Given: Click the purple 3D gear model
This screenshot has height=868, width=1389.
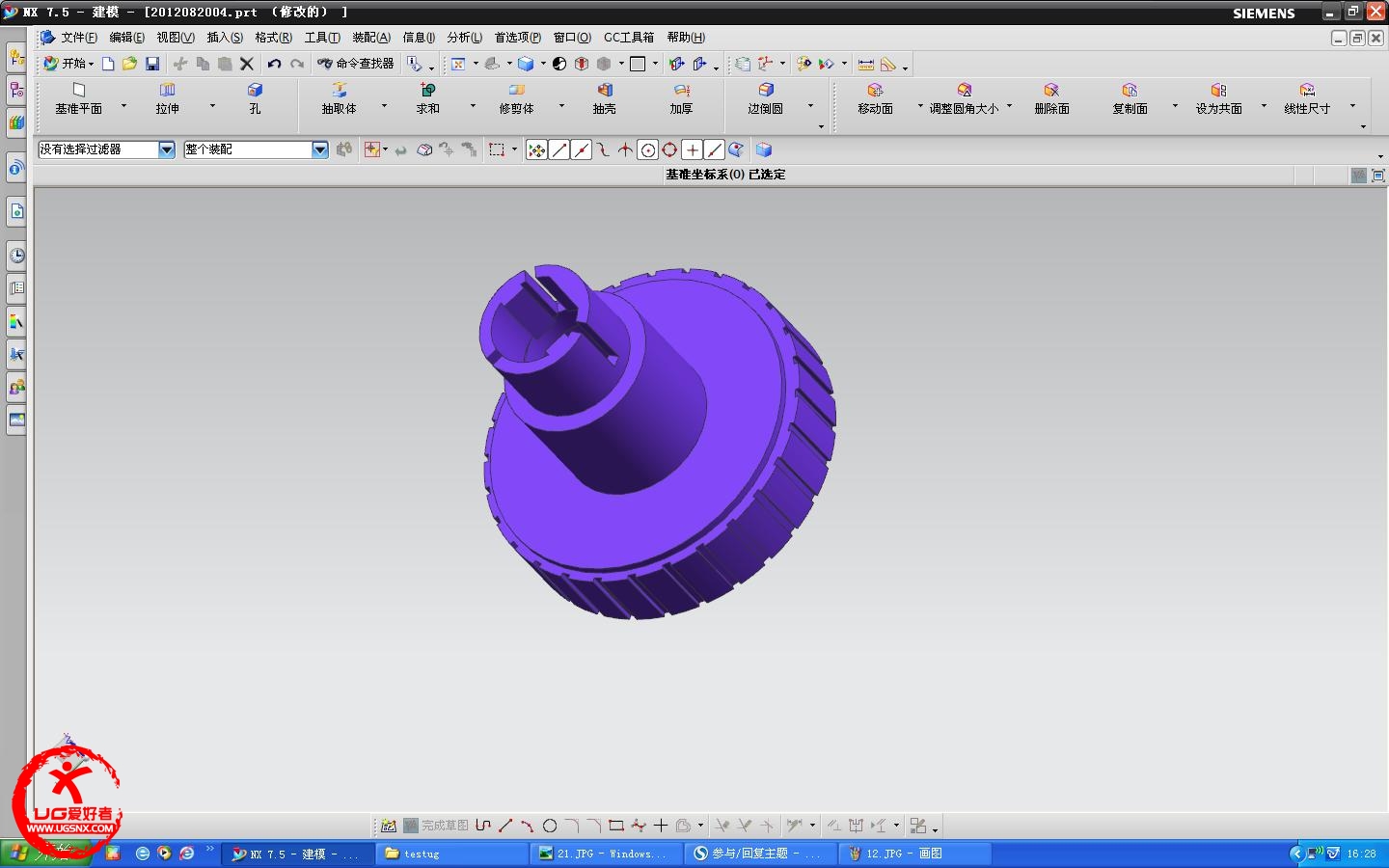Looking at the screenshot, I should point(658,442).
